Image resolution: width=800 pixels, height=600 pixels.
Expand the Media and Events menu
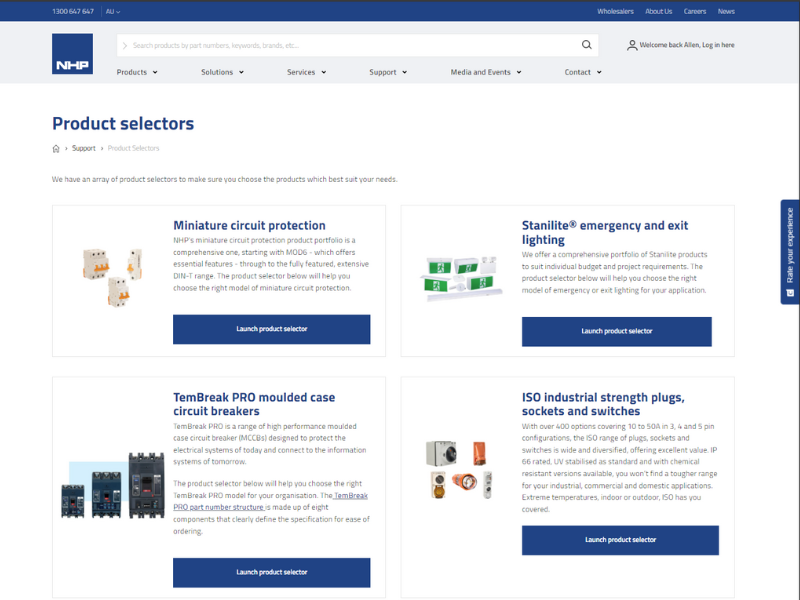(x=486, y=72)
